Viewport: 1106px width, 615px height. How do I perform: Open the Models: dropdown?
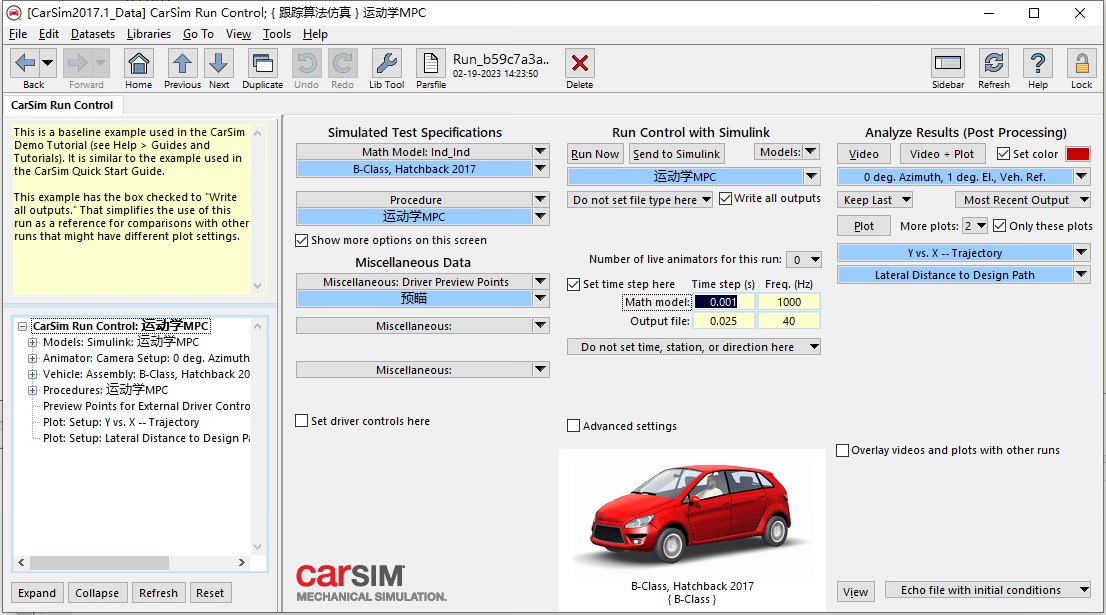coord(786,152)
